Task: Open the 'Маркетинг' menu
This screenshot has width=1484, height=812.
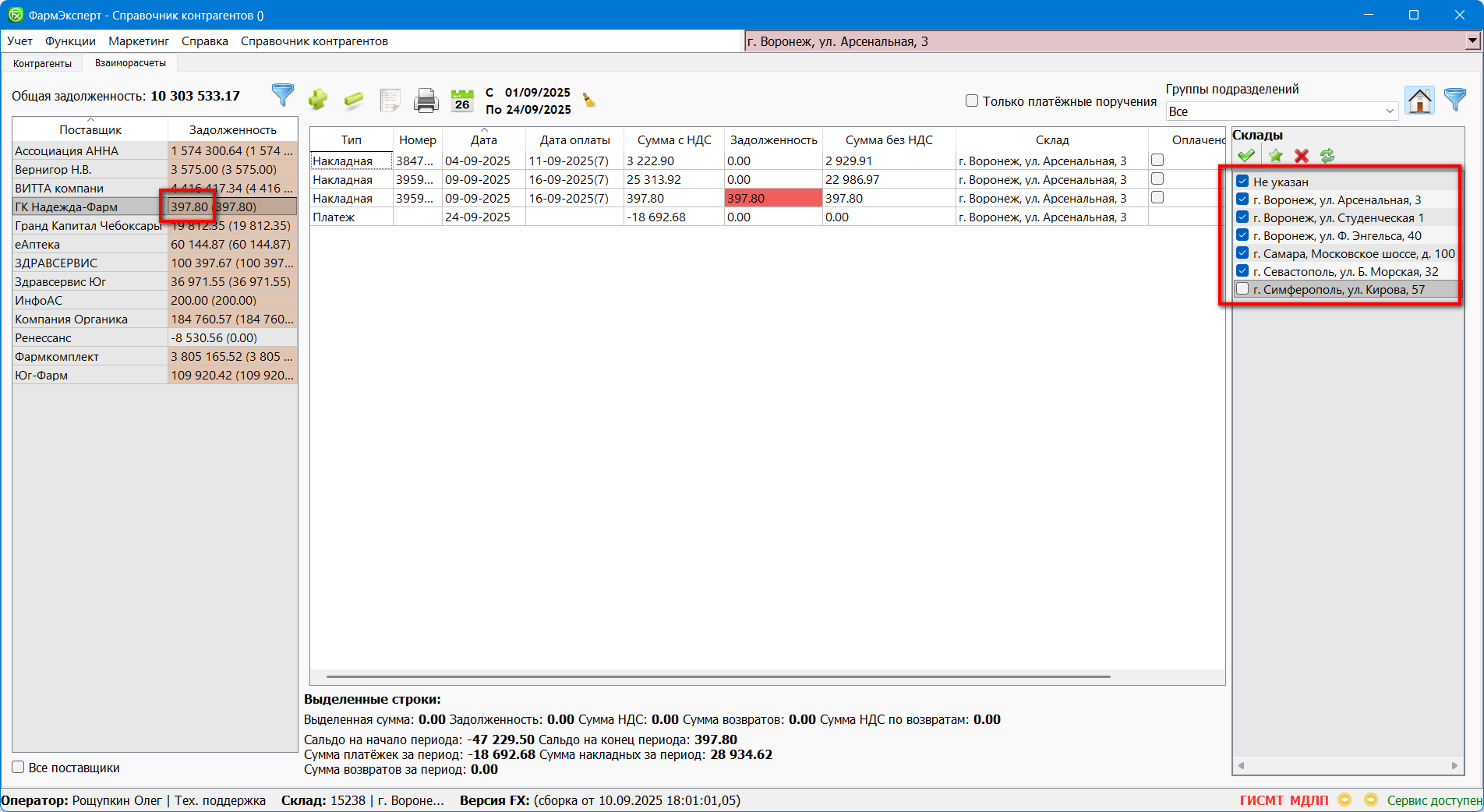Action: pos(139,41)
